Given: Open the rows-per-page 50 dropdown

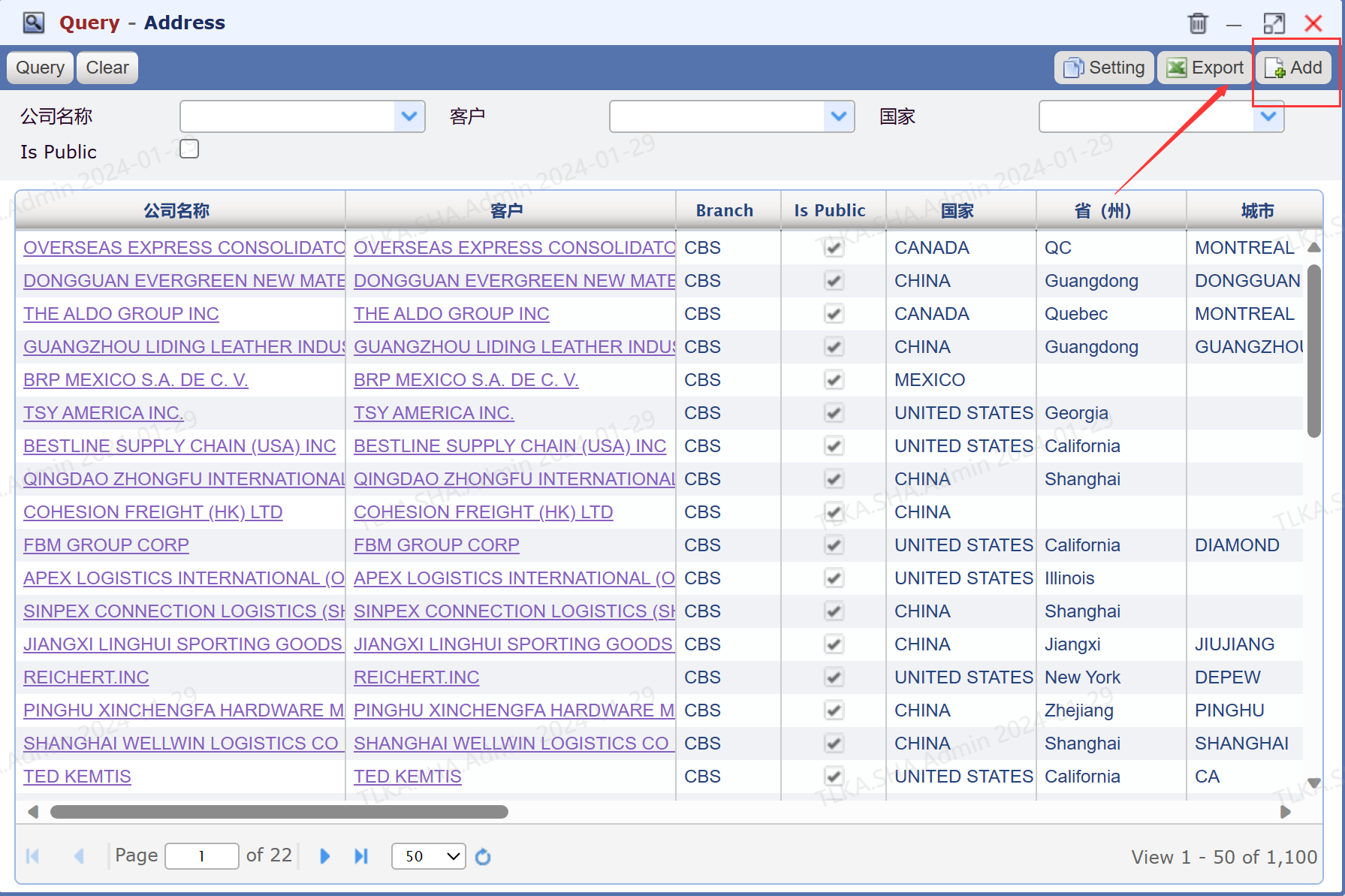Looking at the screenshot, I should pos(428,856).
